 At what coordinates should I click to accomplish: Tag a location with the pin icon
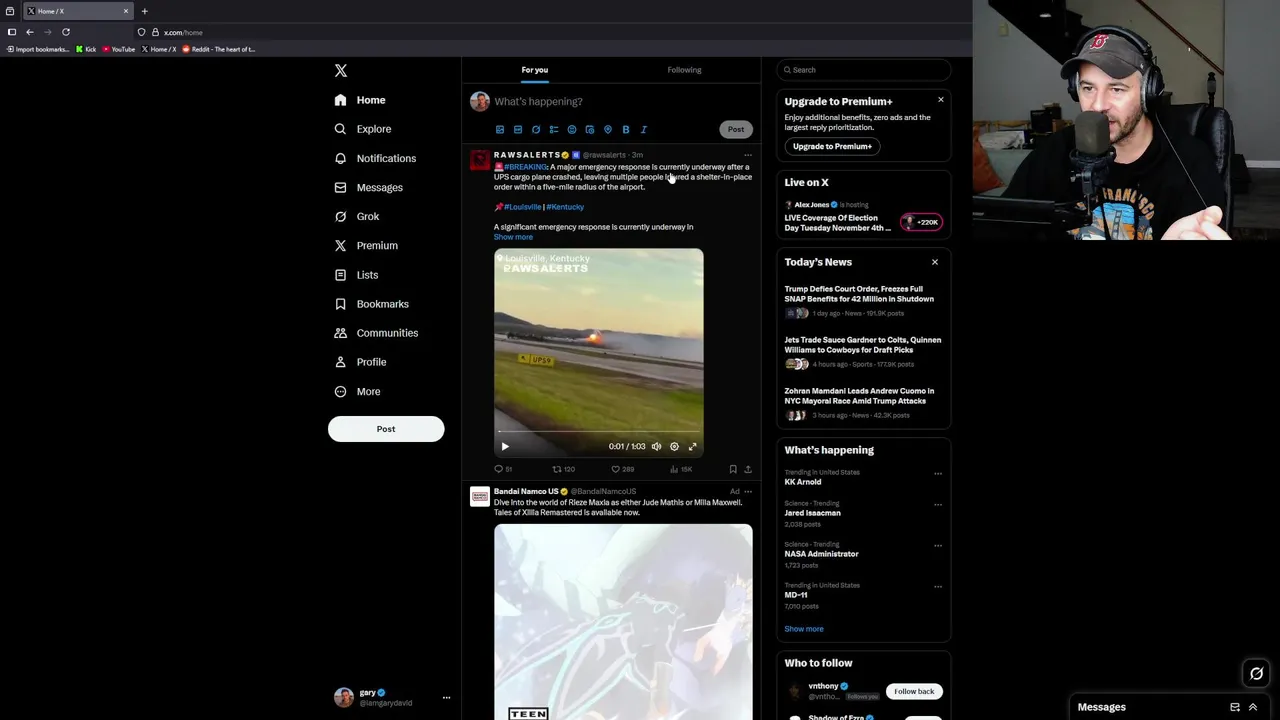click(x=608, y=129)
